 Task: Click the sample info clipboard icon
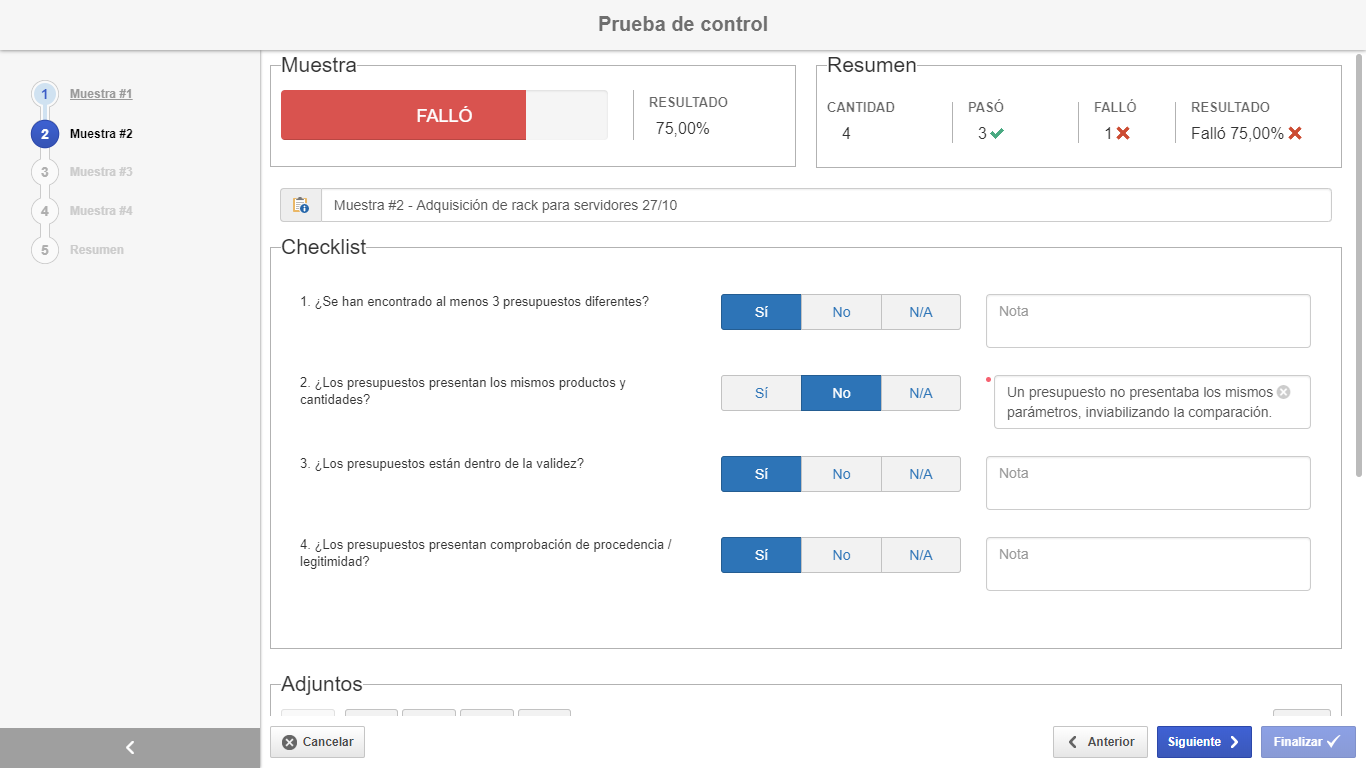301,205
